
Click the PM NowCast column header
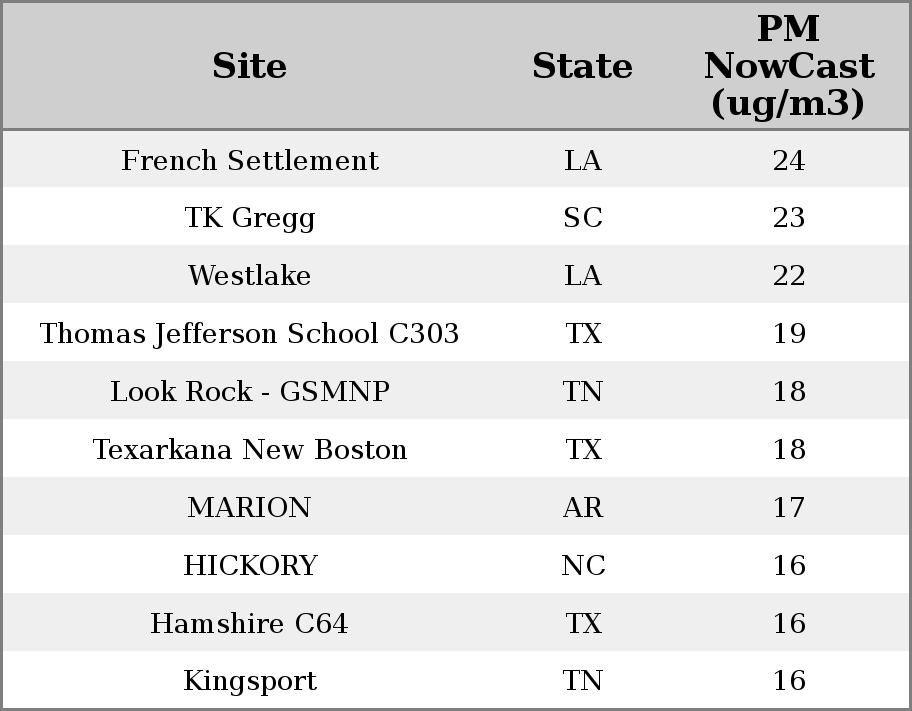click(x=789, y=66)
